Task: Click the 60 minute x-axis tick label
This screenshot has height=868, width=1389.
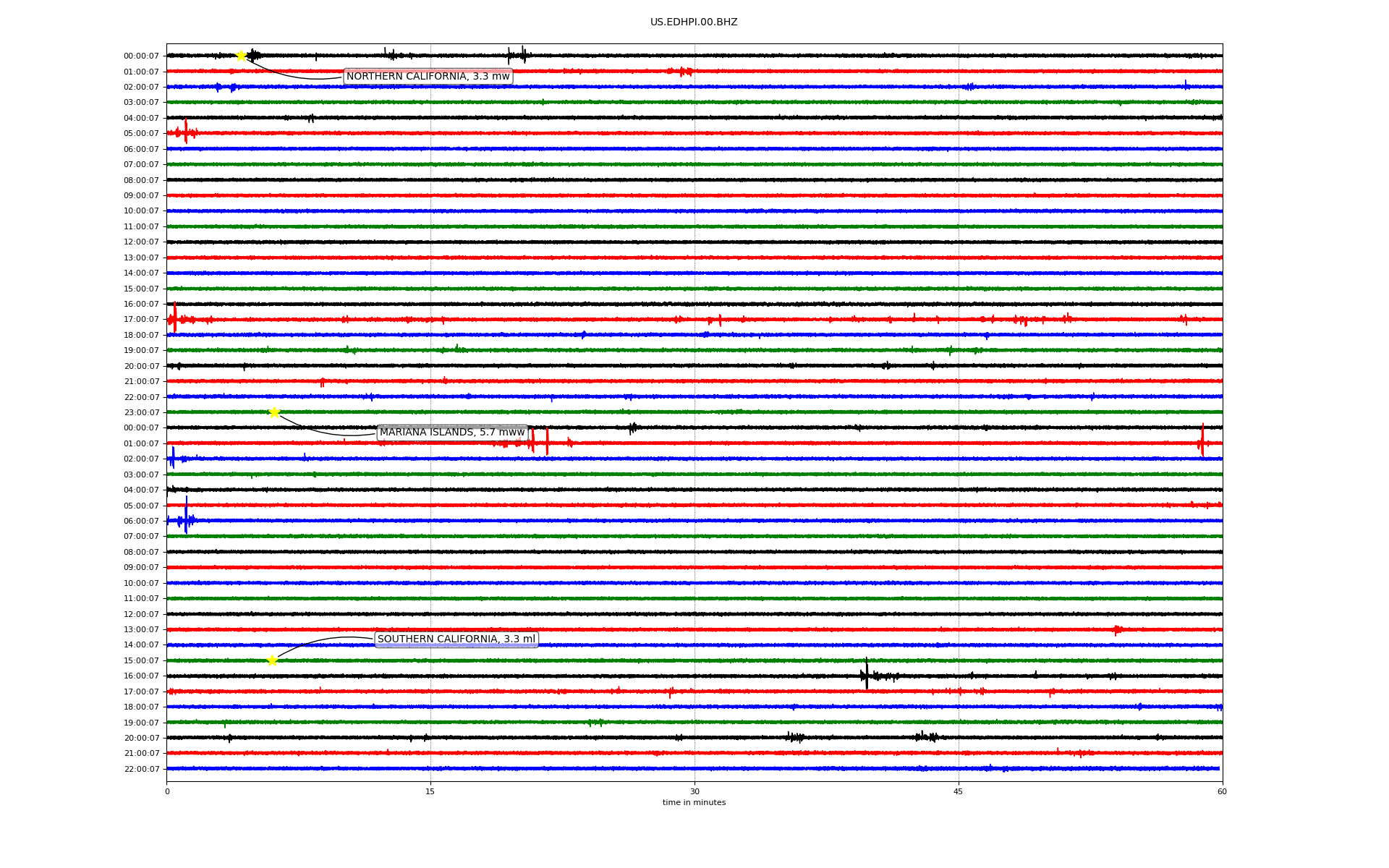Action: click(1222, 791)
